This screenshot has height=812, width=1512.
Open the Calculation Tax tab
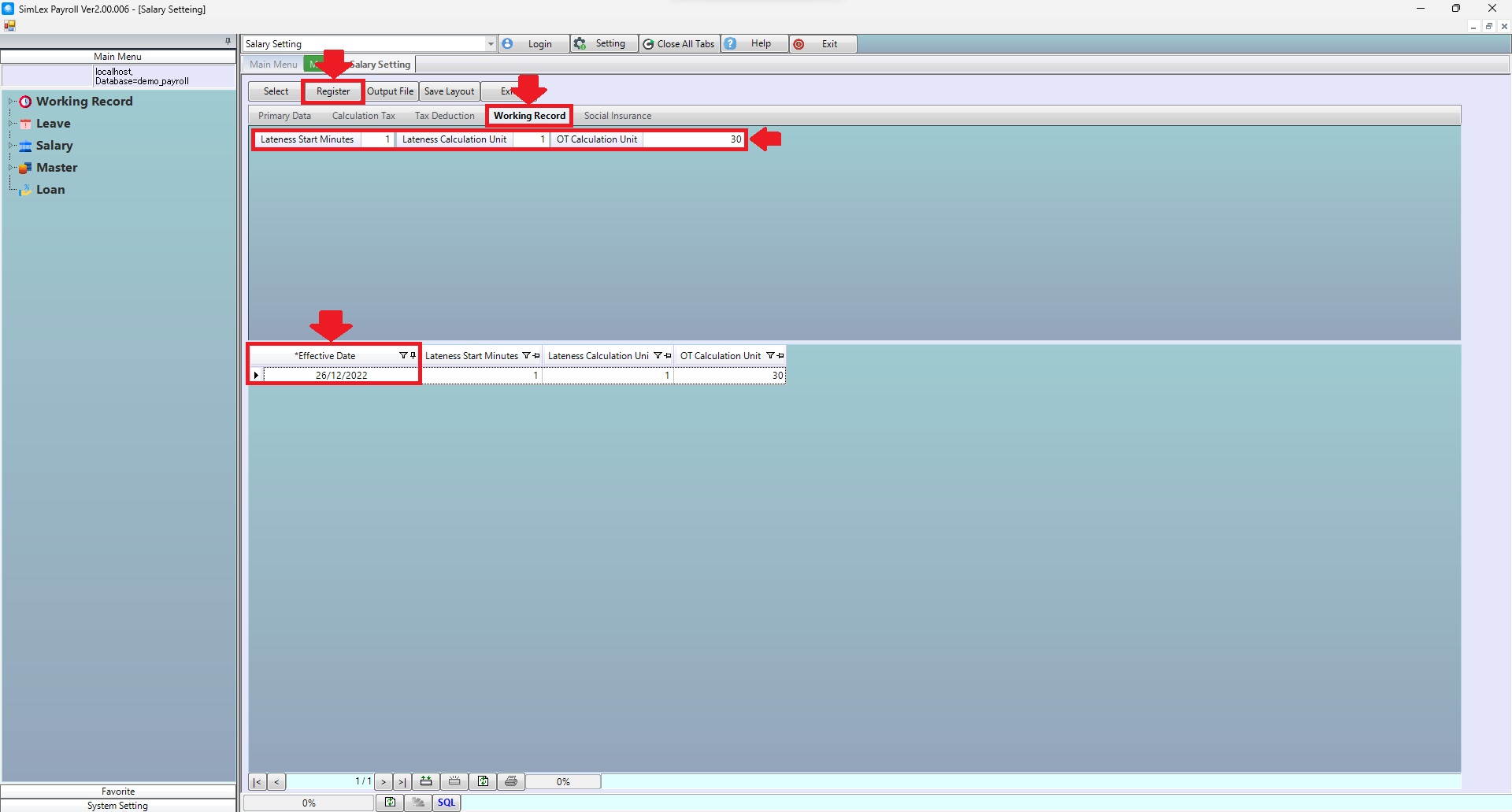(363, 116)
